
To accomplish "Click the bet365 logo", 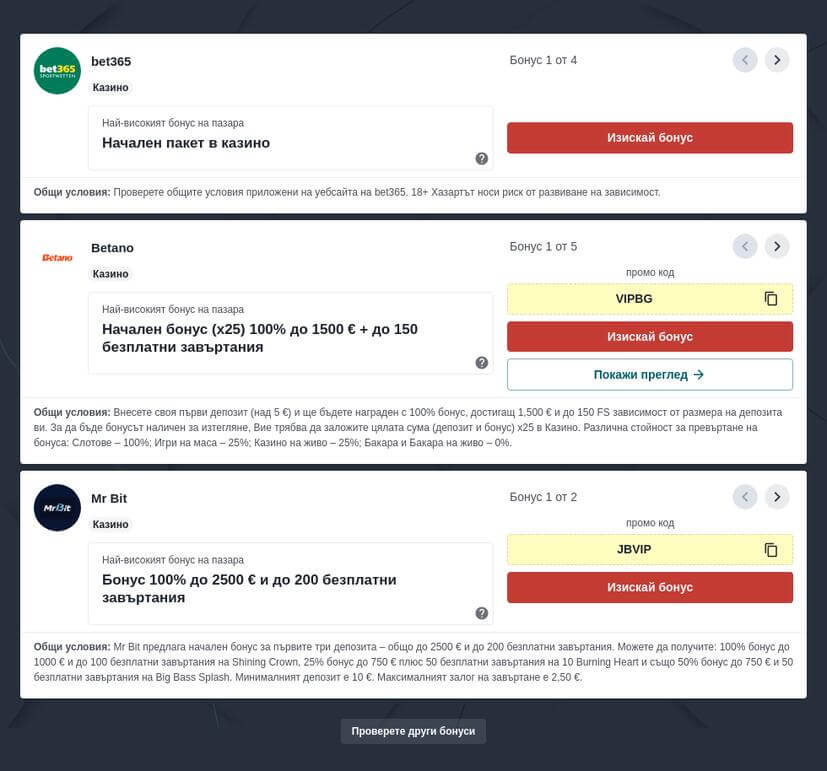I will 57,71.
